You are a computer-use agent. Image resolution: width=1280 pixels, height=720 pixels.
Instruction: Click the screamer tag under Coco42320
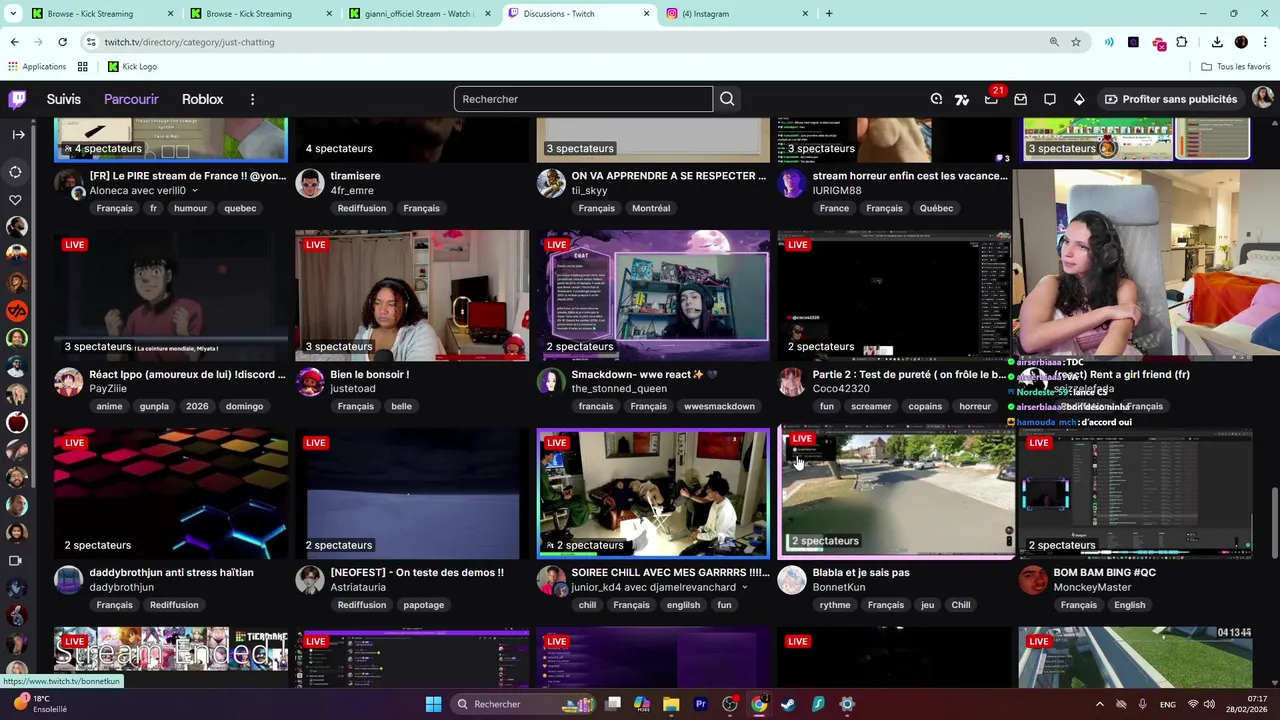[871, 406]
